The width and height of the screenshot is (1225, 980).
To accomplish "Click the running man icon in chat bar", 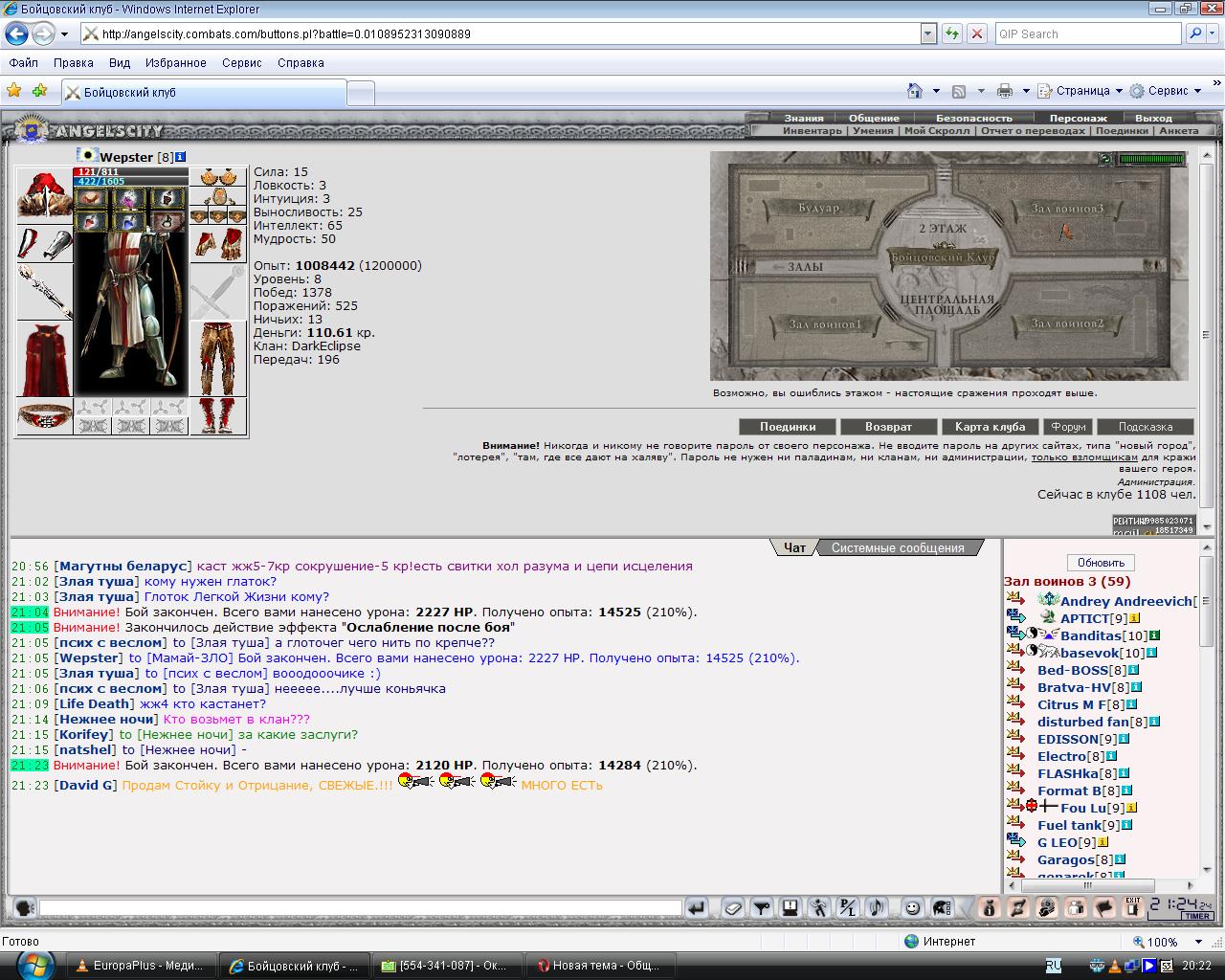I will [819, 907].
